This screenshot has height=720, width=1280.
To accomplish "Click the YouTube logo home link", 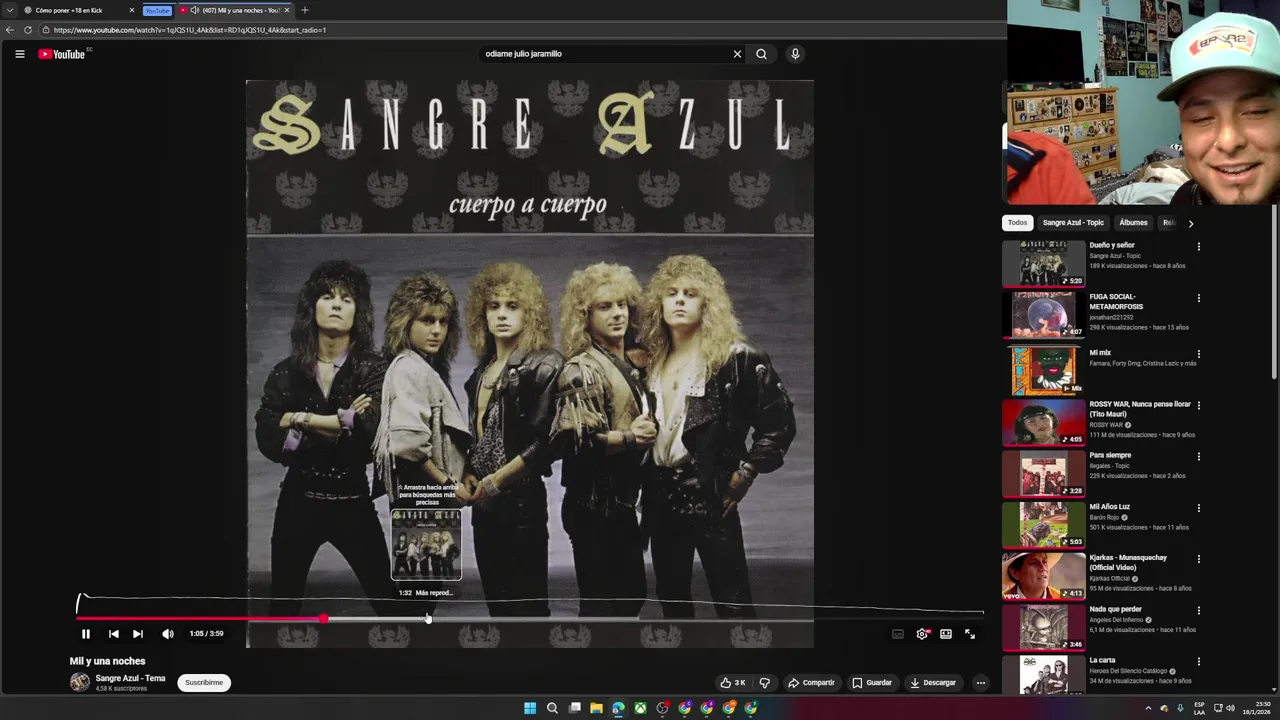I will point(62,54).
